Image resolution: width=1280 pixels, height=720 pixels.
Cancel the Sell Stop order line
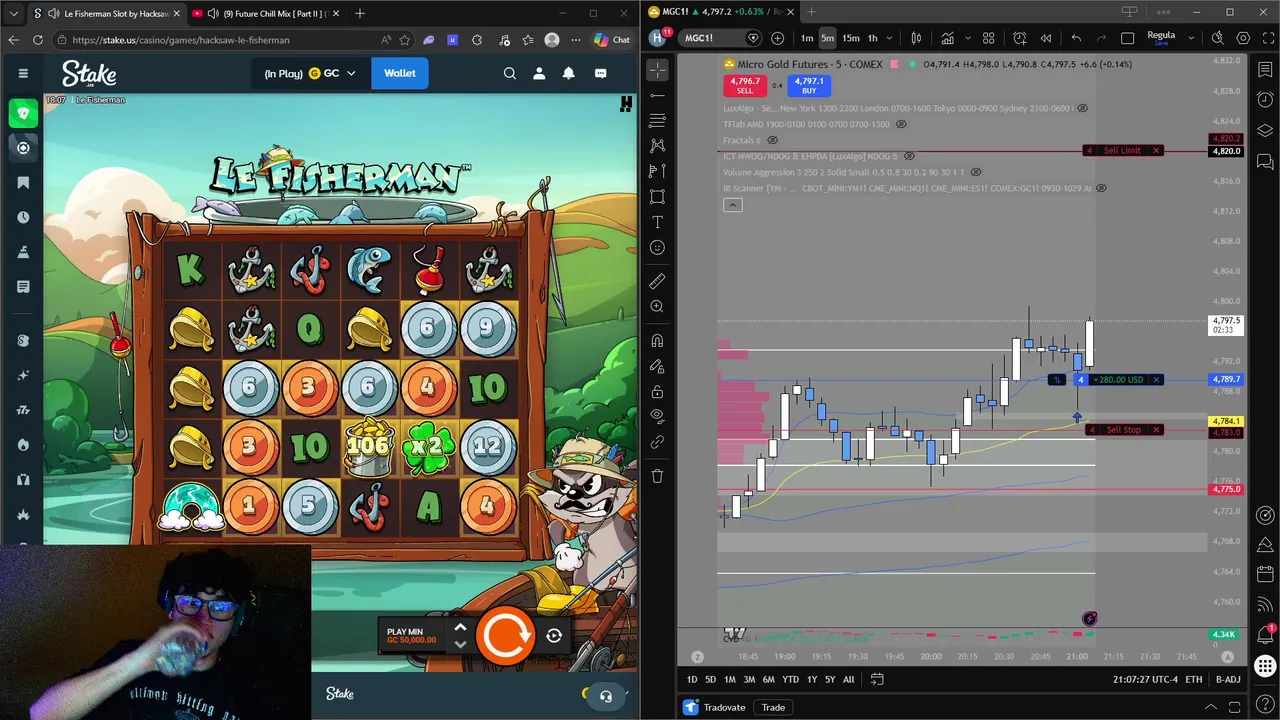pyautogui.click(x=1156, y=430)
